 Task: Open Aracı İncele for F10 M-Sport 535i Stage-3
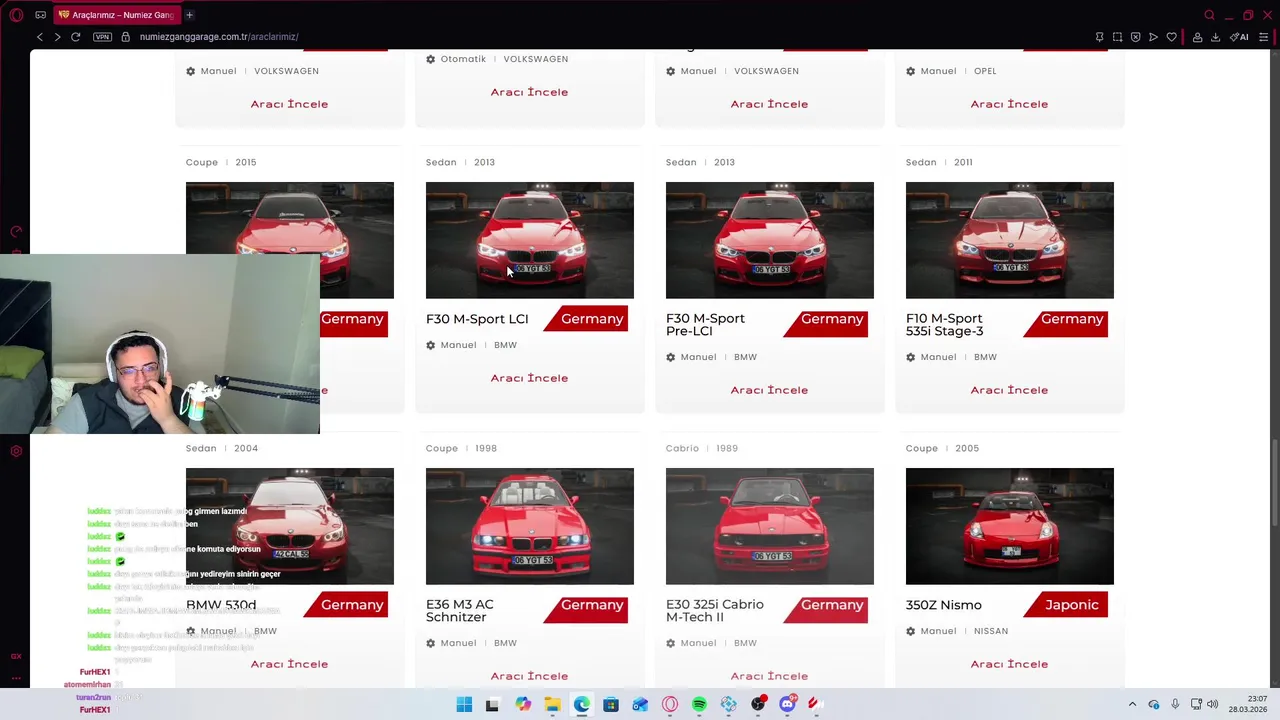click(1009, 390)
